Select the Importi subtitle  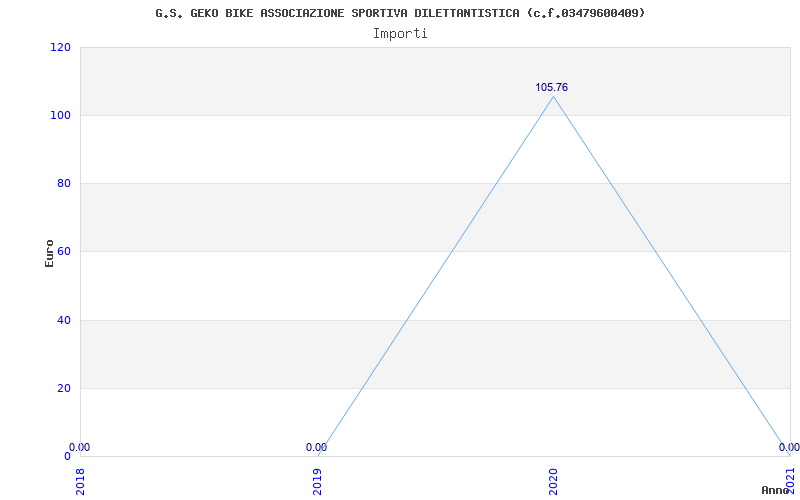tap(400, 34)
